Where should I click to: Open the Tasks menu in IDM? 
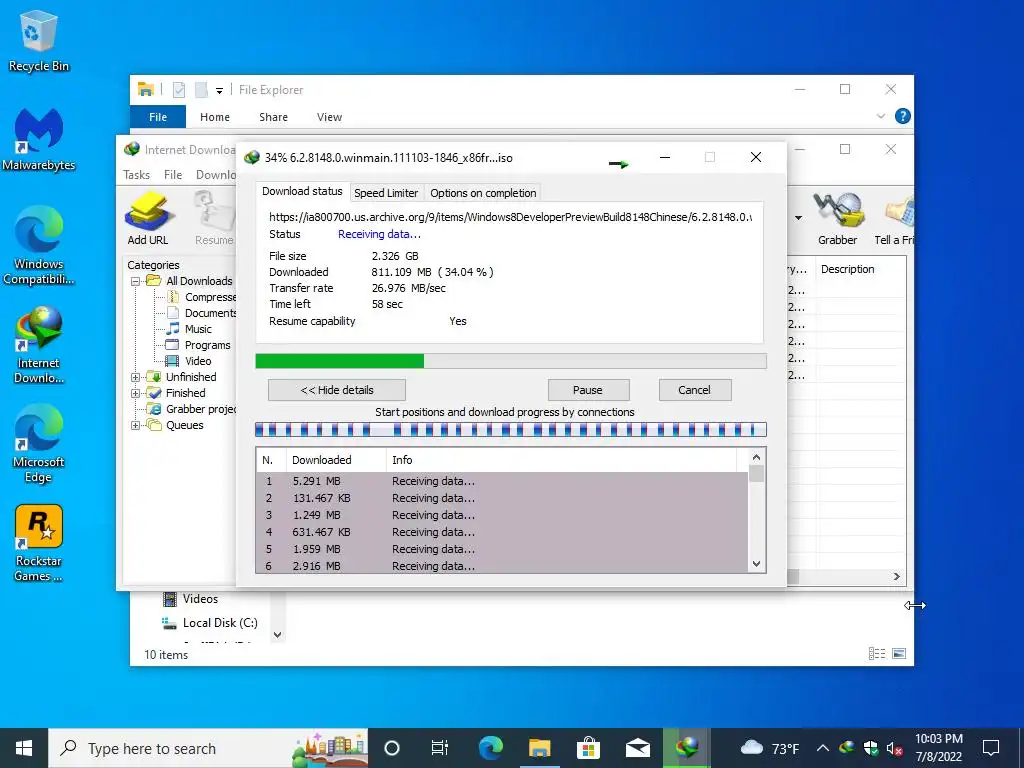[x=136, y=174]
